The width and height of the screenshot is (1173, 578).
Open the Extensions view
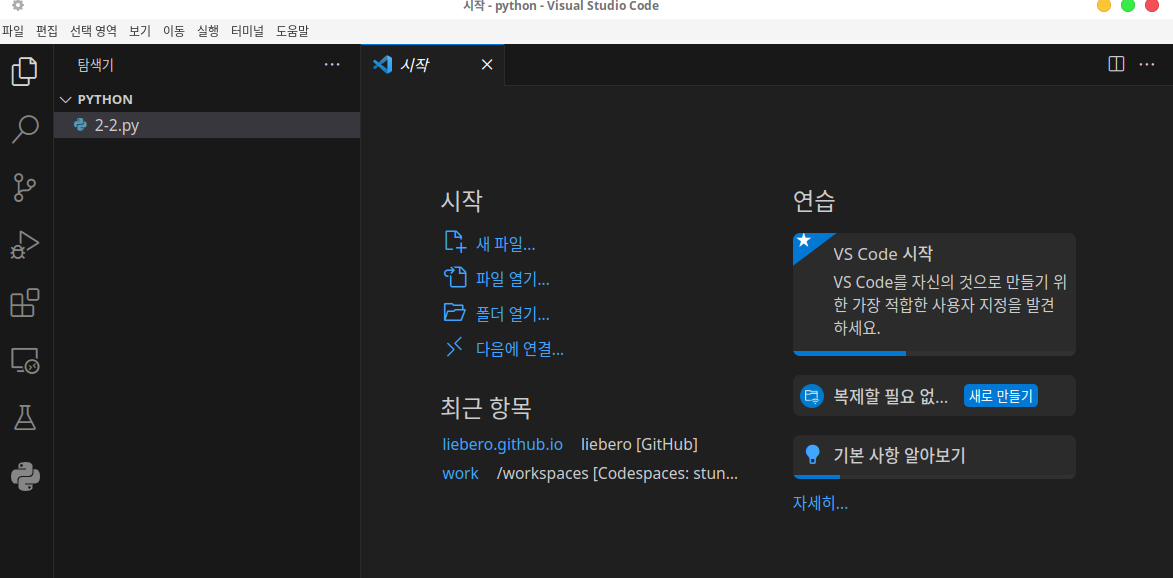coord(25,303)
